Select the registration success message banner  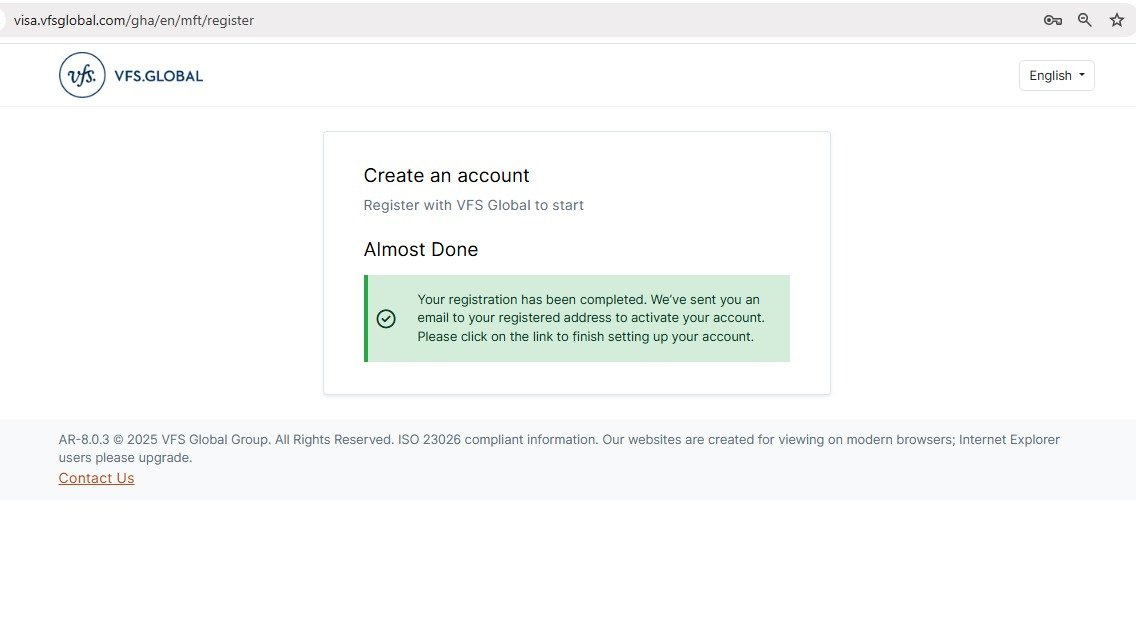[590, 318]
